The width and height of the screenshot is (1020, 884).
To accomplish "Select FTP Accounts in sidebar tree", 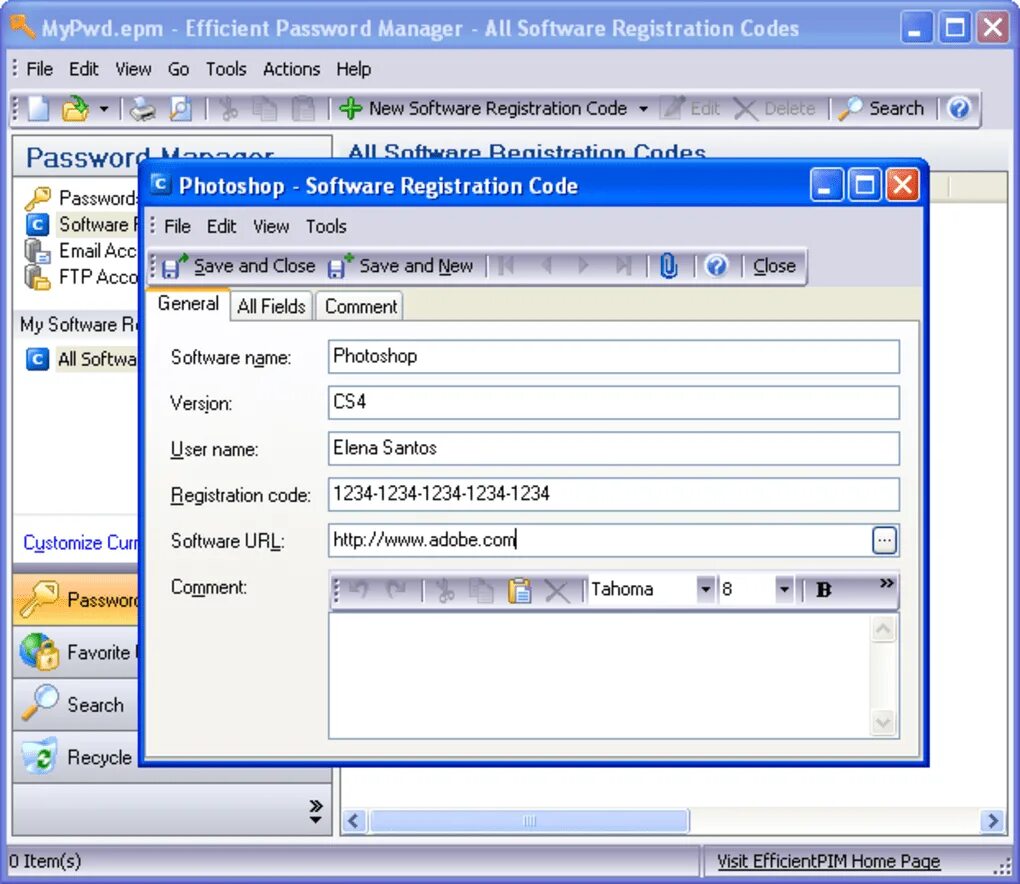I will pyautogui.click(x=81, y=277).
